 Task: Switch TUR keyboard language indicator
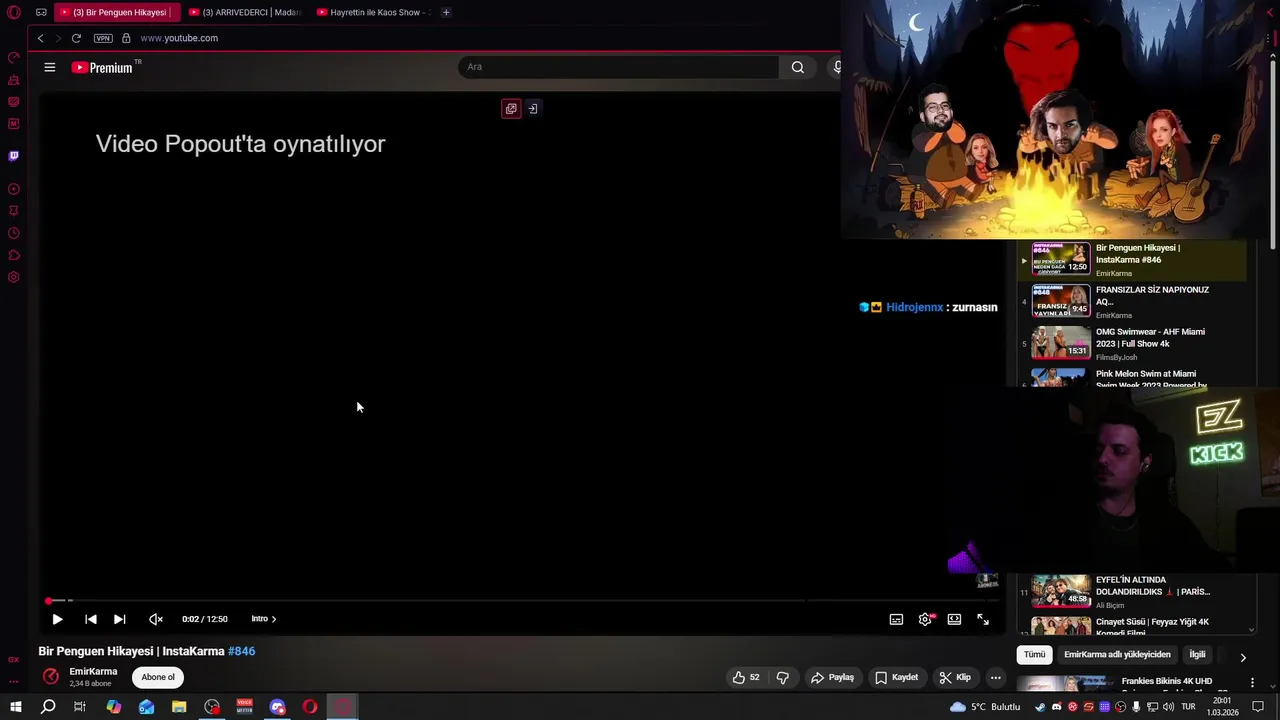(1188, 707)
